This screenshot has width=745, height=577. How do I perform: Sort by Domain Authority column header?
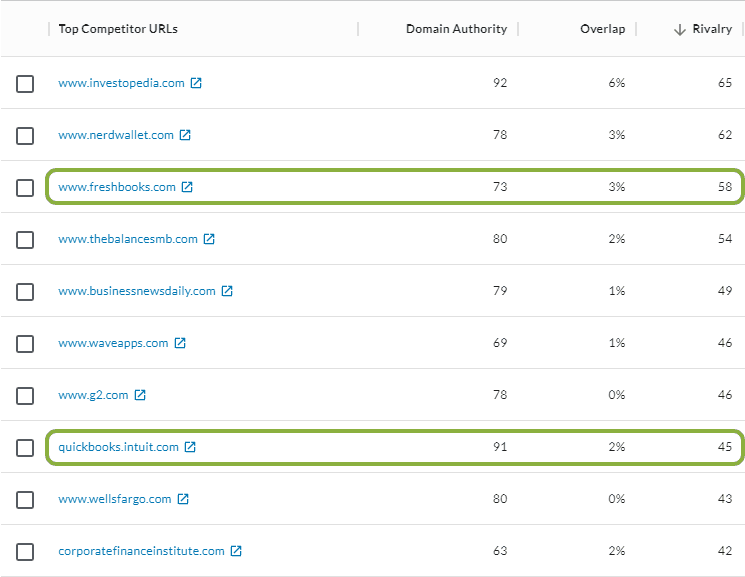[456, 29]
